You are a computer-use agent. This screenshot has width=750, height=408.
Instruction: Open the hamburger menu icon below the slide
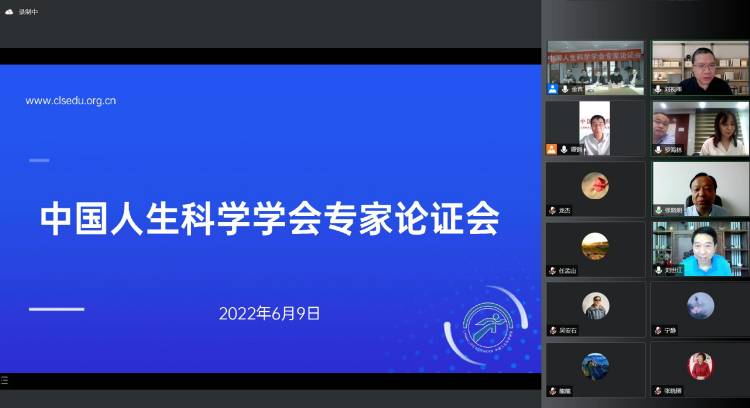(5, 381)
